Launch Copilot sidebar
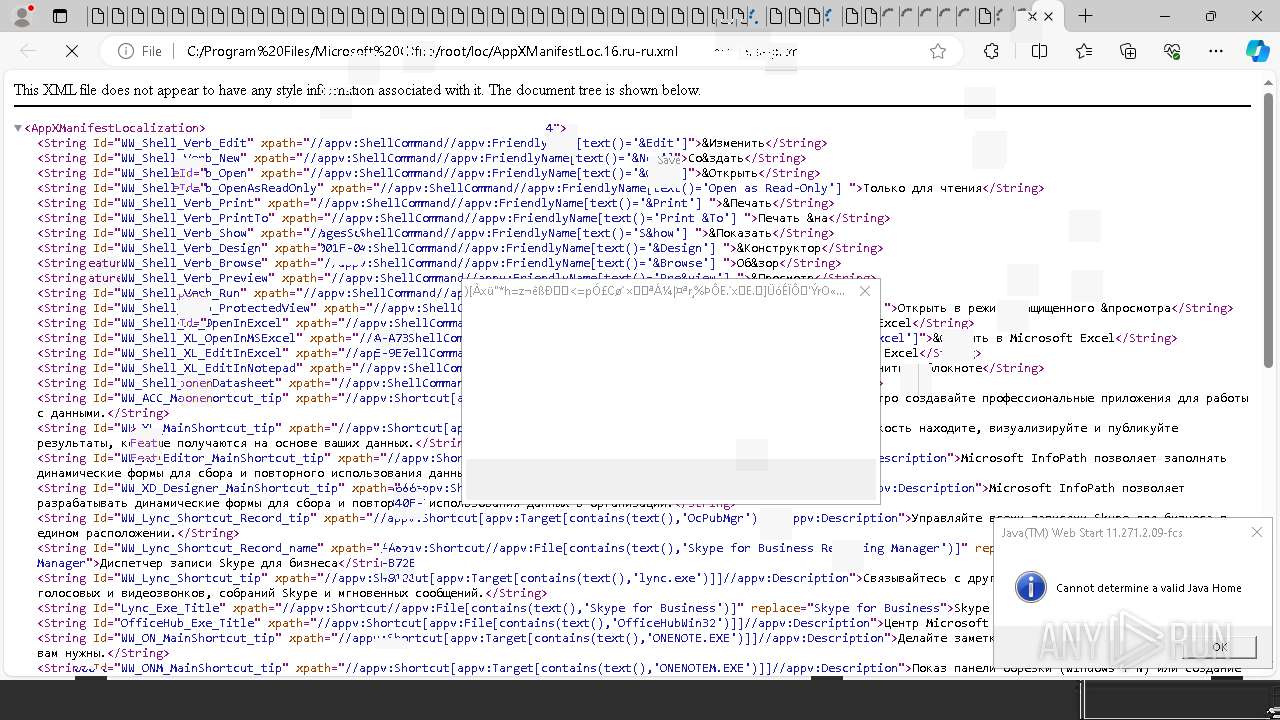 click(1258, 51)
